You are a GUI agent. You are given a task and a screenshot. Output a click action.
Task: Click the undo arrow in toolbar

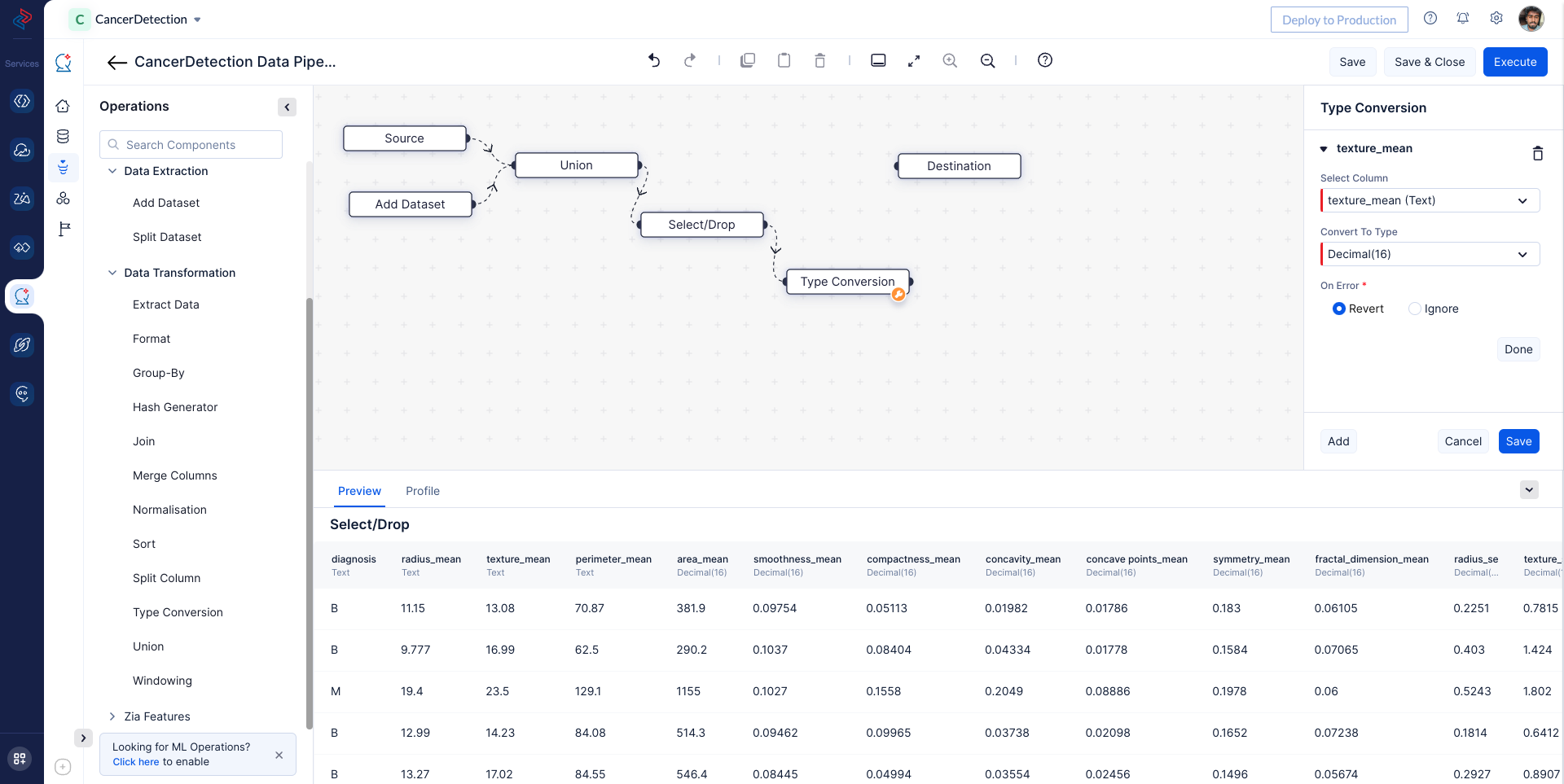click(x=654, y=60)
